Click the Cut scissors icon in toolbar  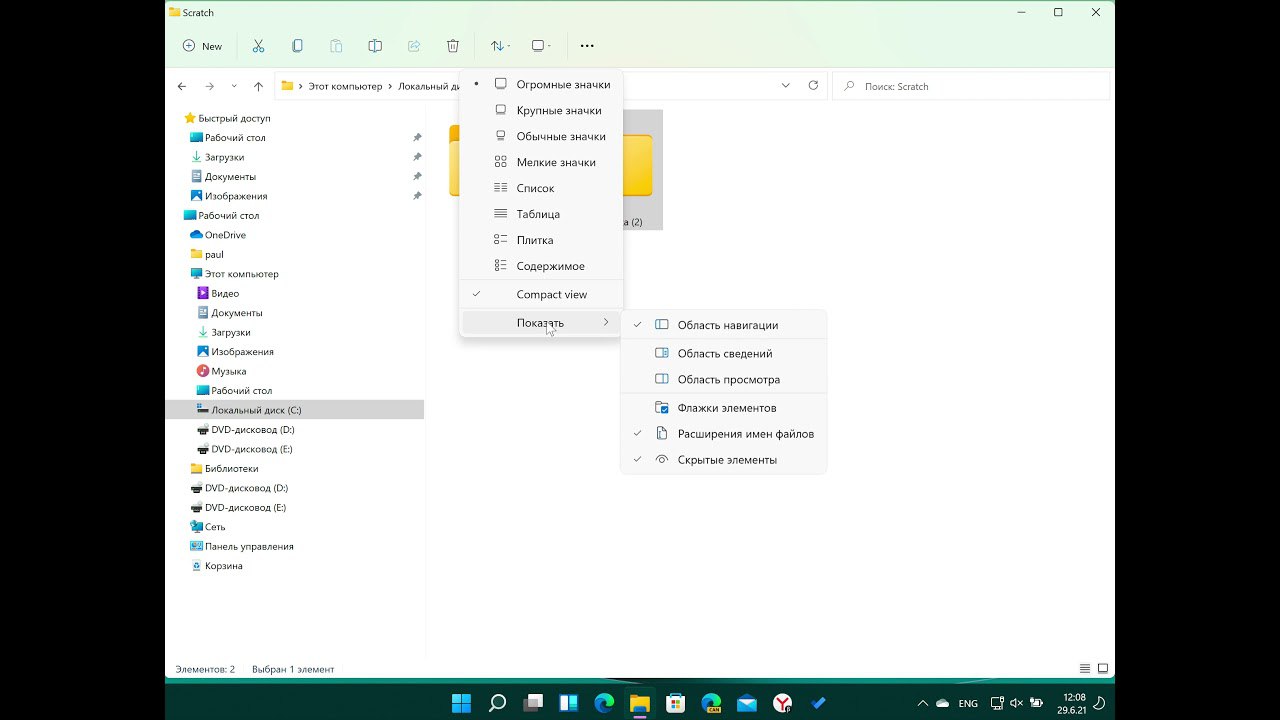point(258,46)
